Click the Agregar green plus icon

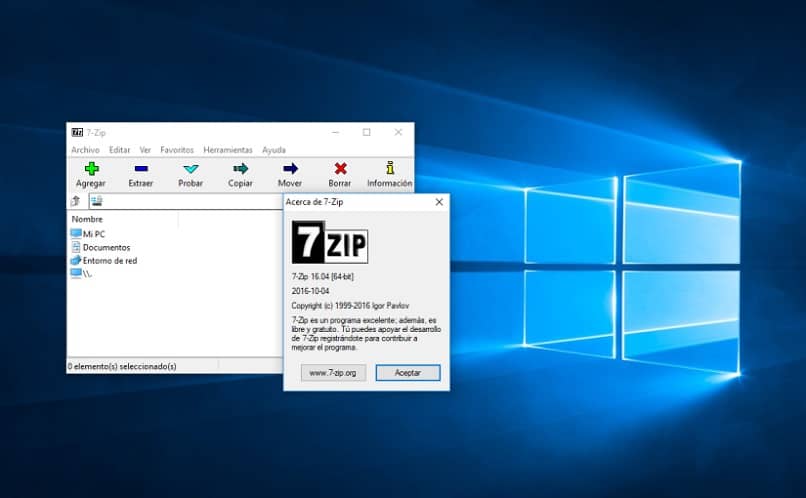[x=91, y=169]
